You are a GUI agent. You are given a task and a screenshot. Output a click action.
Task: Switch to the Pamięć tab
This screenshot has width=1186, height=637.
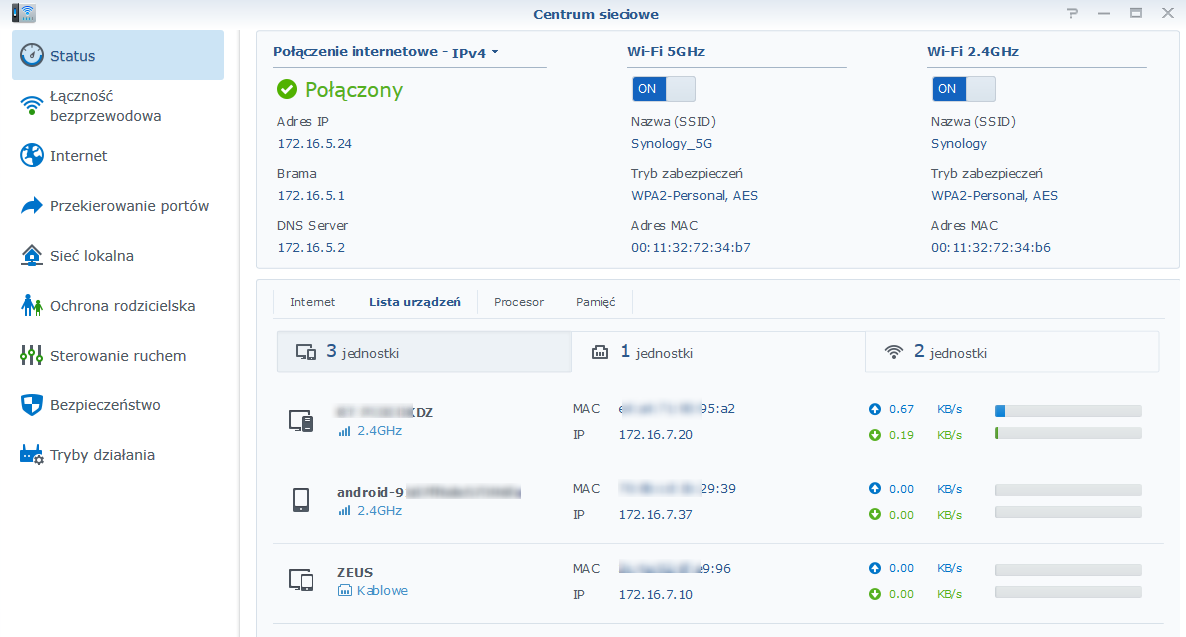coord(595,302)
